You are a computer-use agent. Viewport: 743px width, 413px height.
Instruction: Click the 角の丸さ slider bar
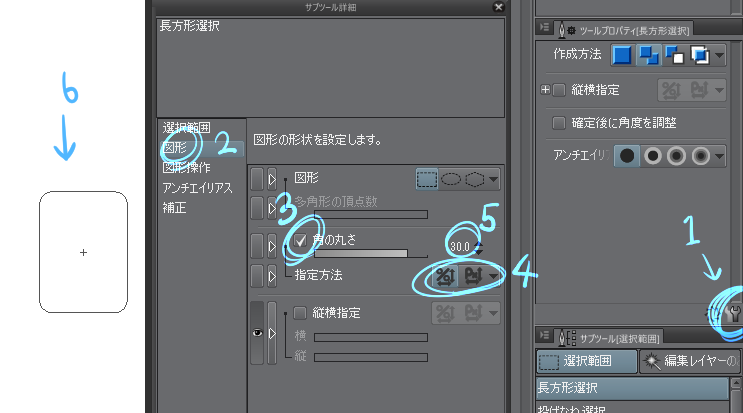pyautogui.click(x=371, y=253)
